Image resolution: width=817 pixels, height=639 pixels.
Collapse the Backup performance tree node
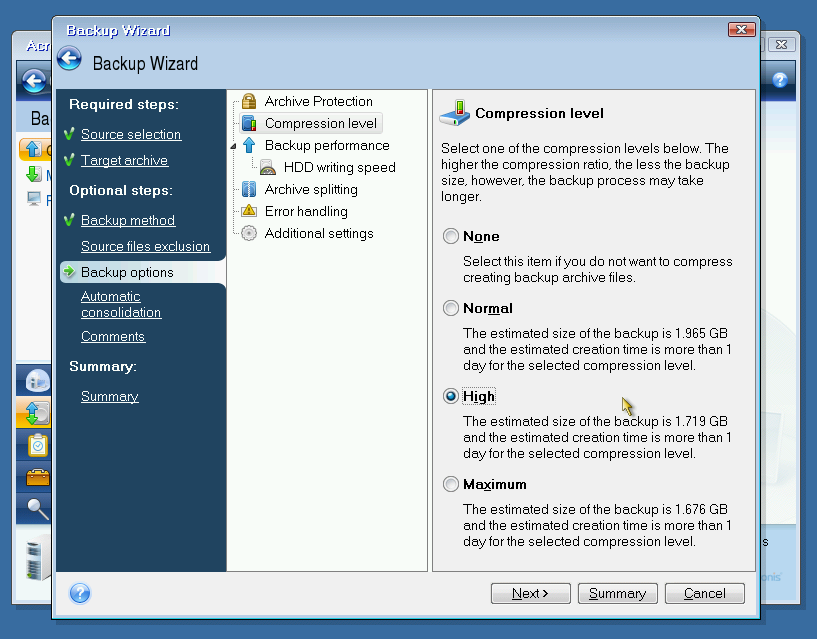pyautogui.click(x=234, y=146)
